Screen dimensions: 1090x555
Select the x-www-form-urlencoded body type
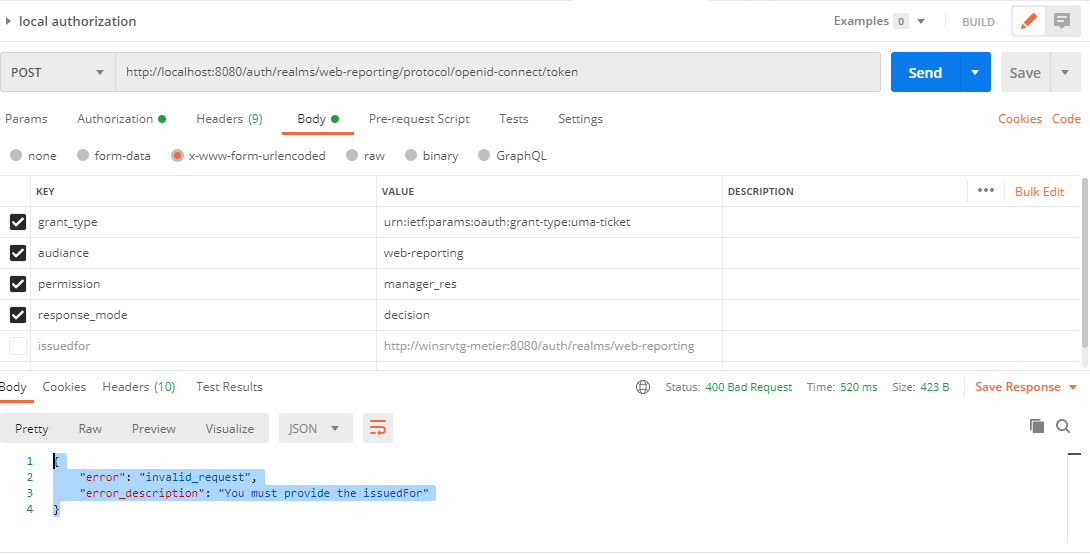tap(177, 156)
